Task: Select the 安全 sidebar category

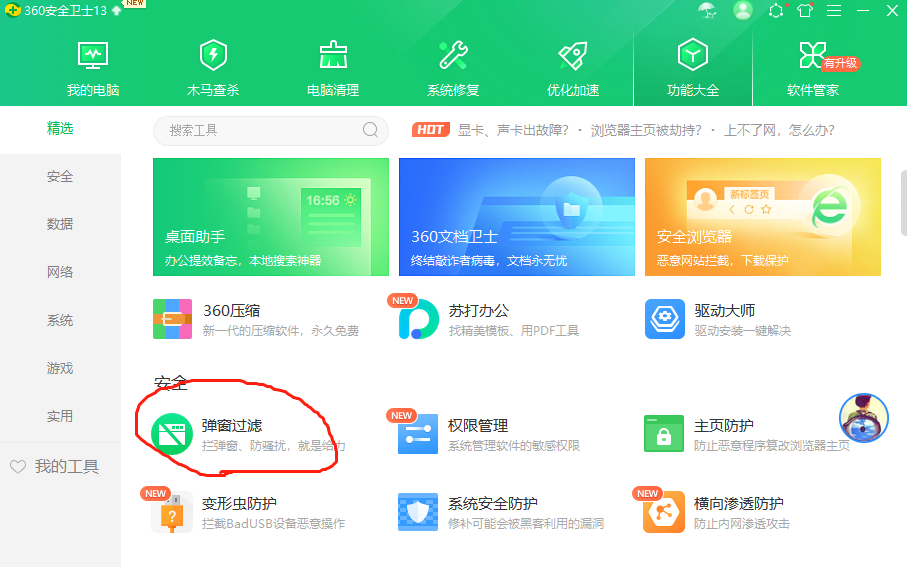Action: pyautogui.click(x=60, y=177)
